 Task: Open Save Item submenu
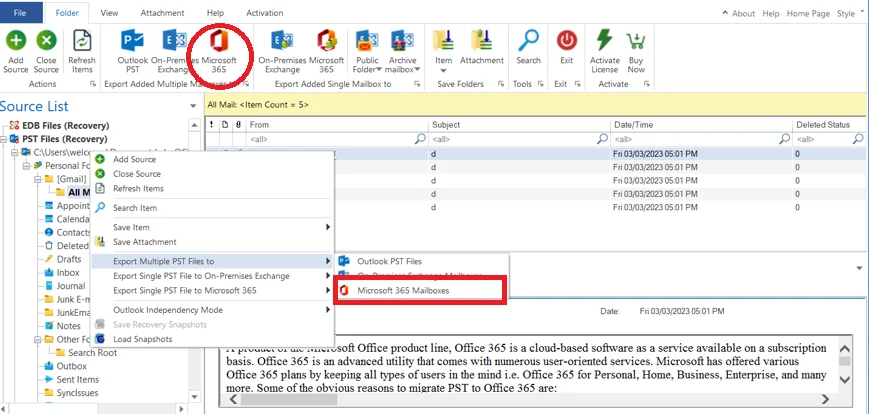click(x=212, y=227)
